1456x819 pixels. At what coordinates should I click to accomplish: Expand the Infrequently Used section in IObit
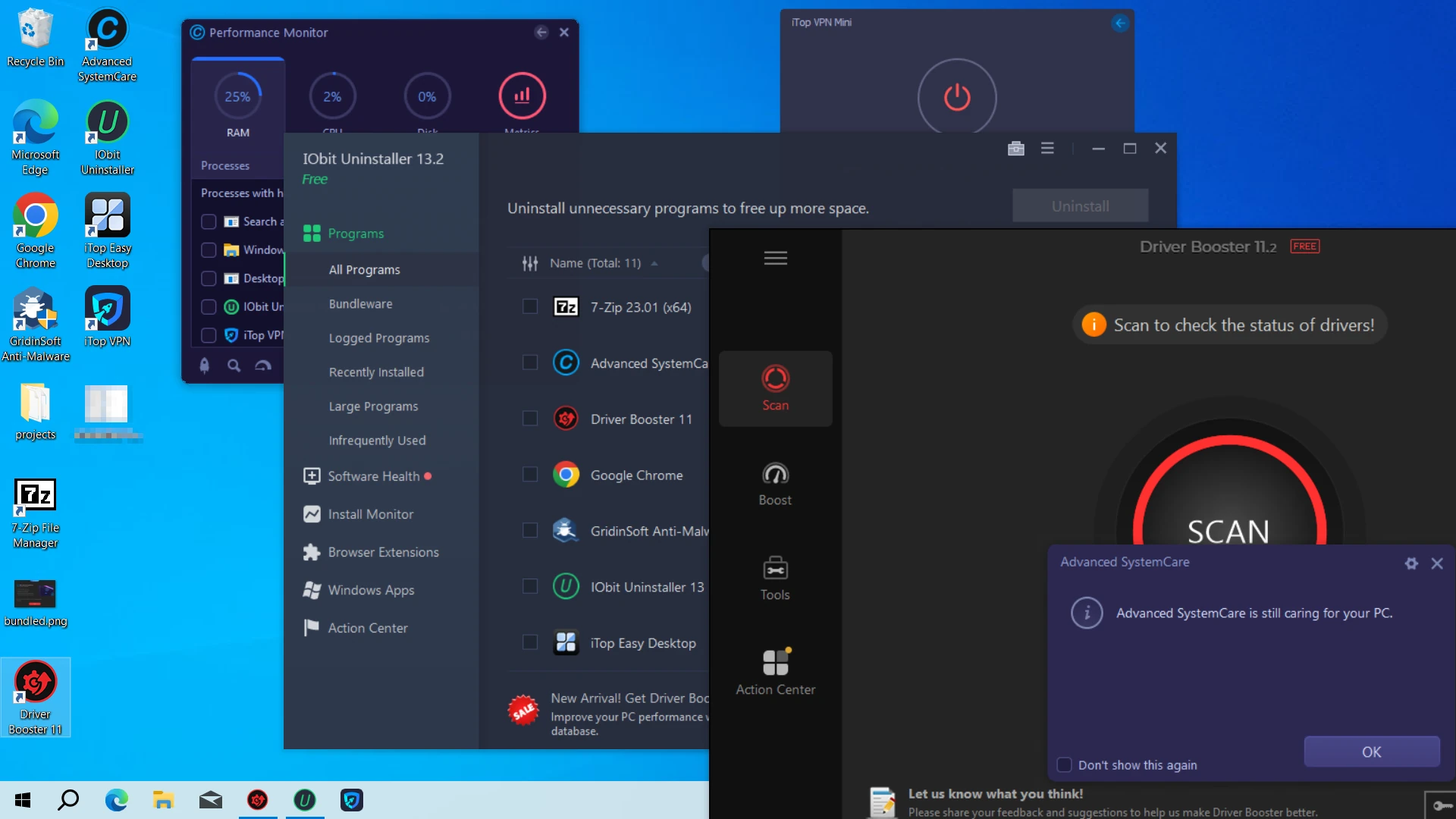coord(377,440)
